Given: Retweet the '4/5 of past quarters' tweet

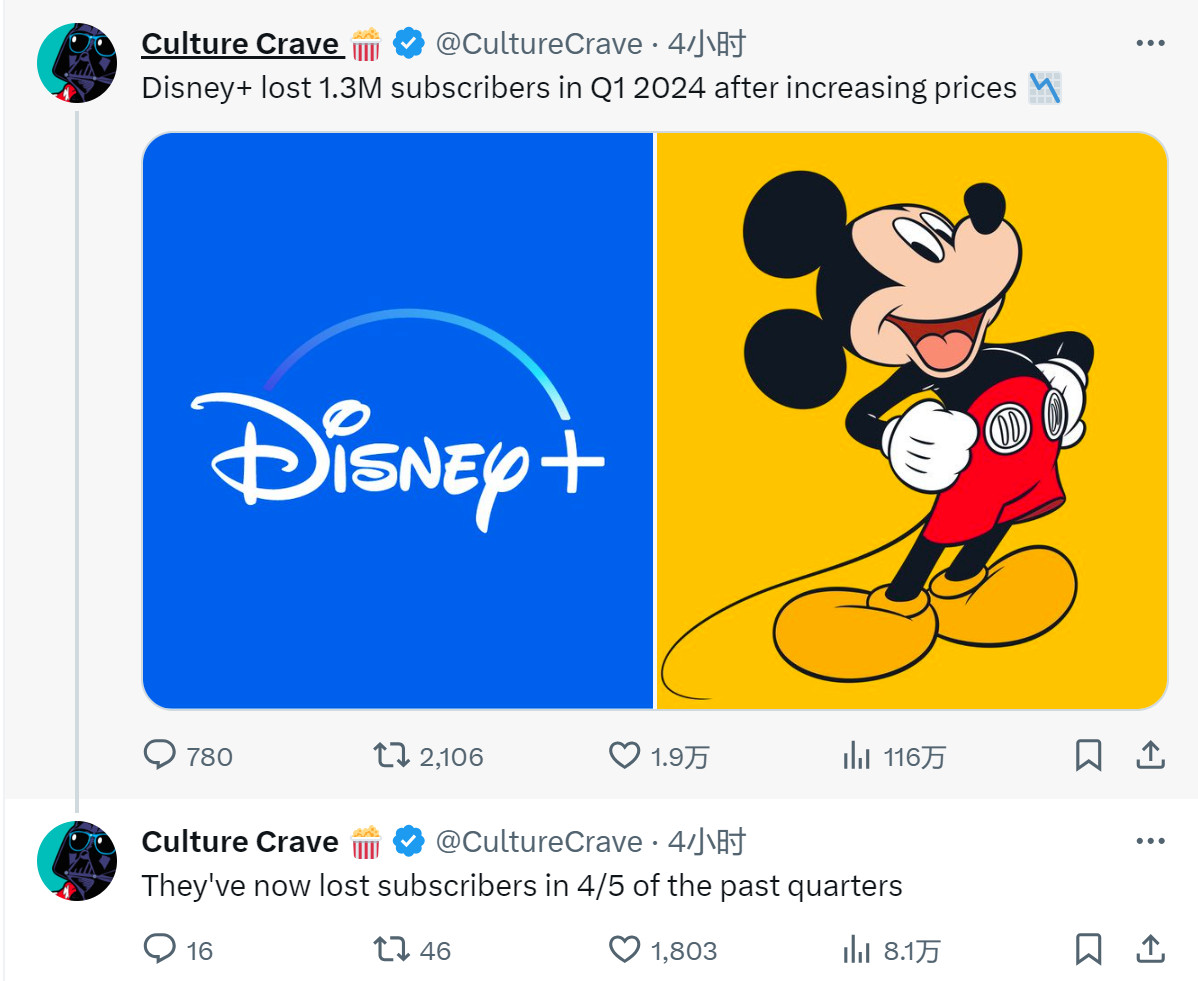Looking at the screenshot, I should point(391,948).
